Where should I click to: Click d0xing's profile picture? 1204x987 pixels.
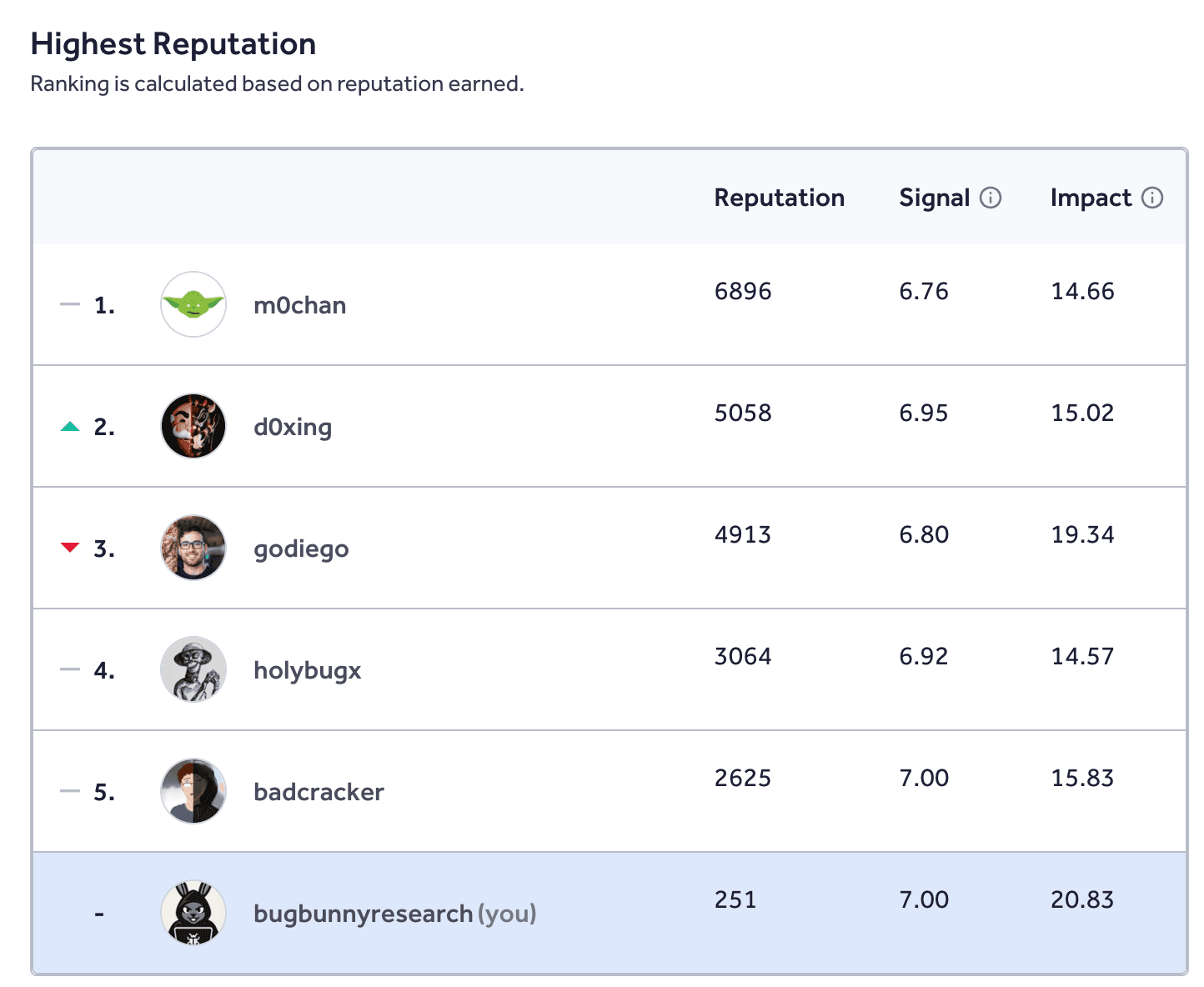click(193, 426)
